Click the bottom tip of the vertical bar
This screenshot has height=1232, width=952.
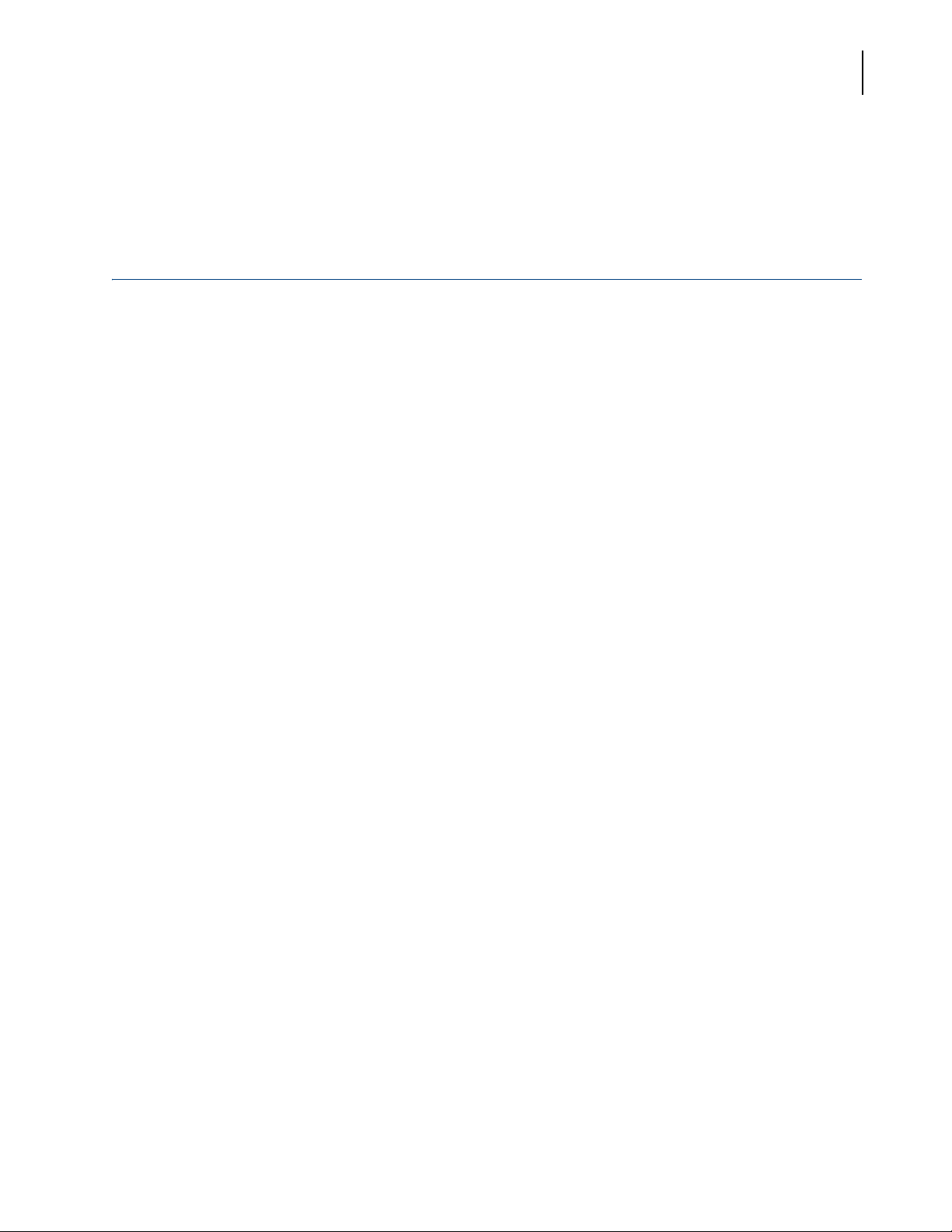click(862, 94)
